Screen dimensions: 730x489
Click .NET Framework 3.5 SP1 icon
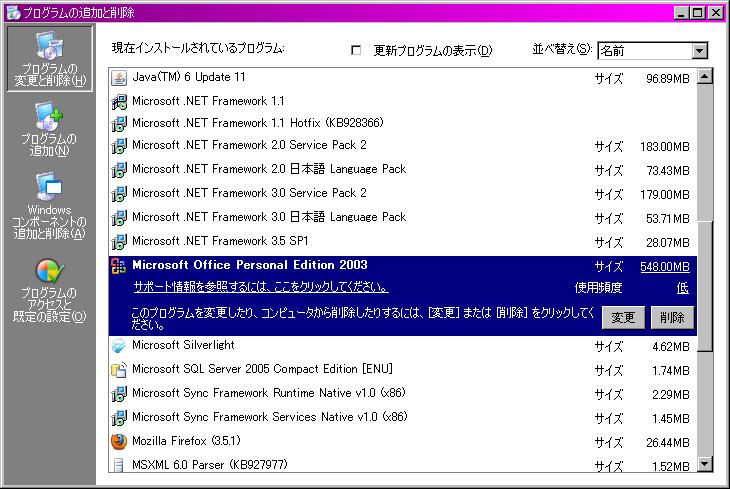[x=119, y=242]
